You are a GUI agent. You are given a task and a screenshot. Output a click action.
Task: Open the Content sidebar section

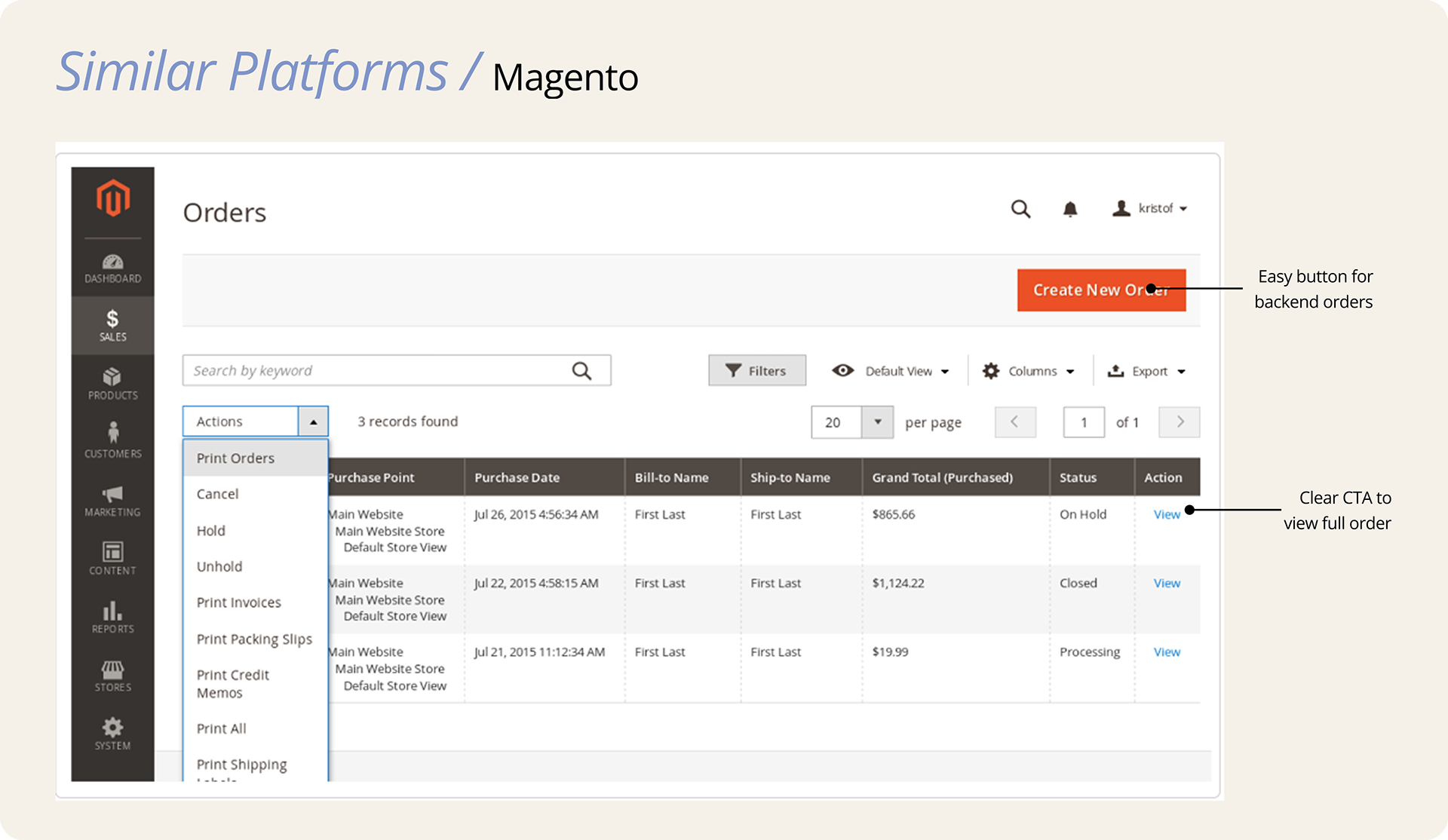(x=113, y=559)
